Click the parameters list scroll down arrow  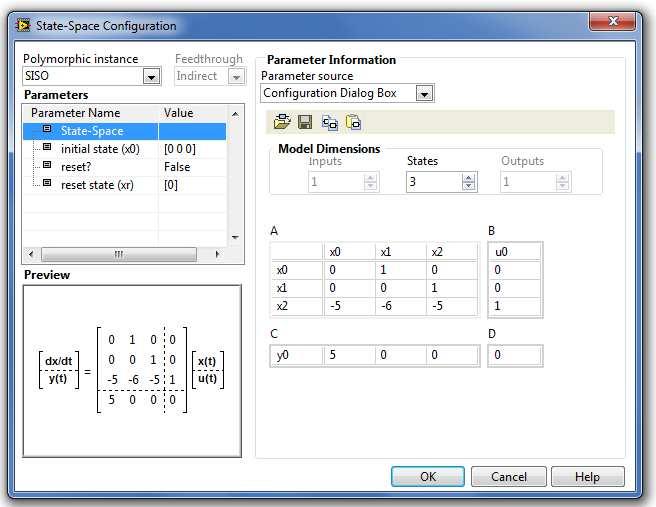236,237
